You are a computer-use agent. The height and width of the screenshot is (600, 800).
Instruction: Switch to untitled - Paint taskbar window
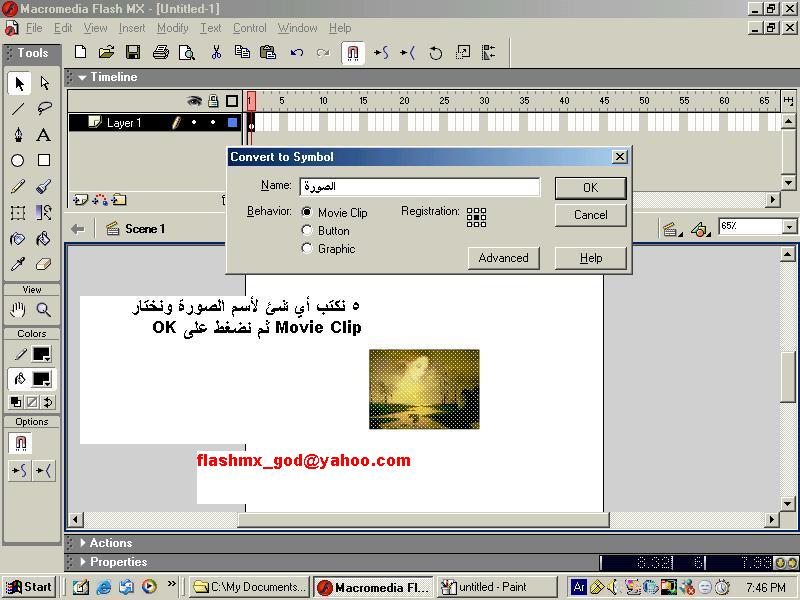click(x=497, y=587)
